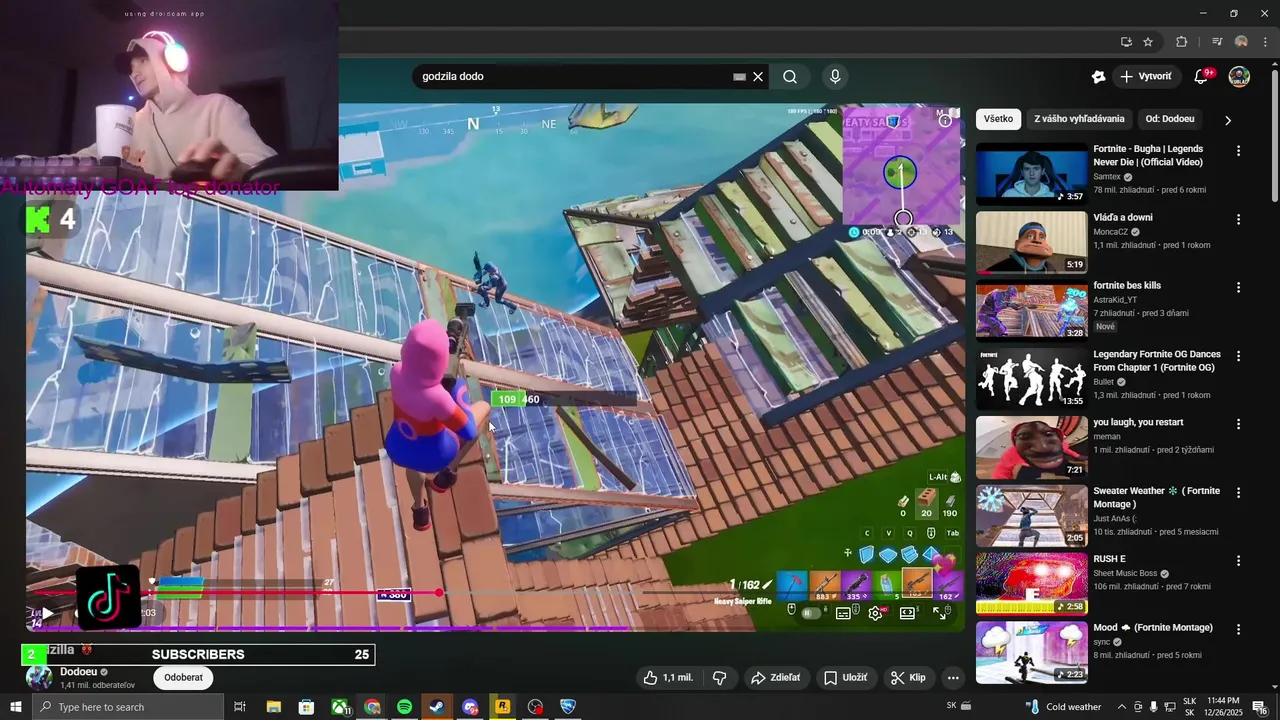The height and width of the screenshot is (720, 1280).
Task: Create a clip with Klip button
Action: click(x=909, y=677)
